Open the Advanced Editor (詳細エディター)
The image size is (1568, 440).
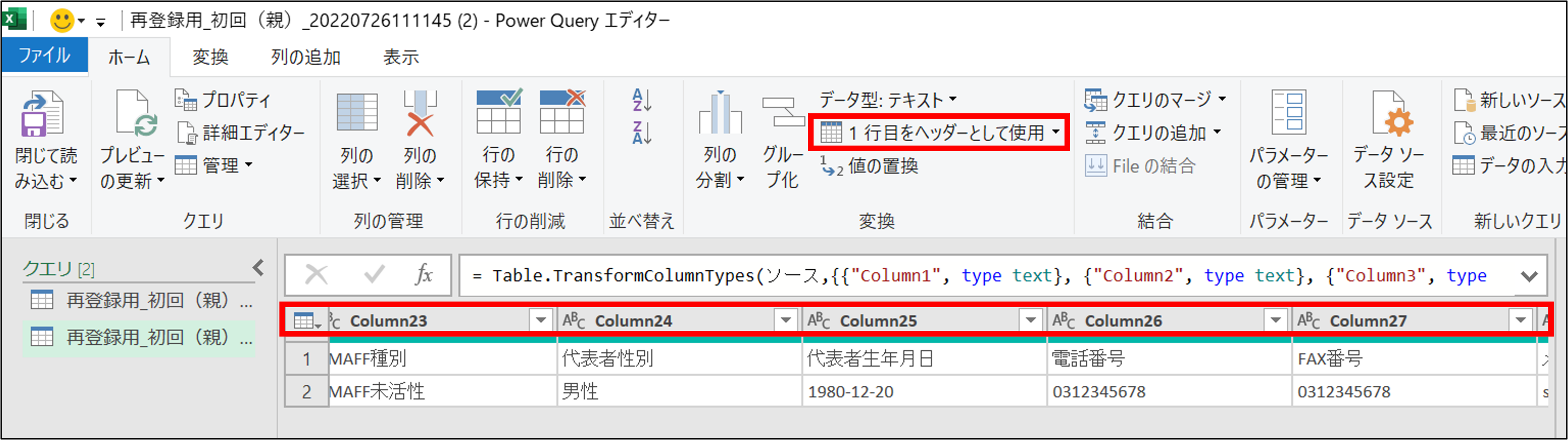click(241, 133)
